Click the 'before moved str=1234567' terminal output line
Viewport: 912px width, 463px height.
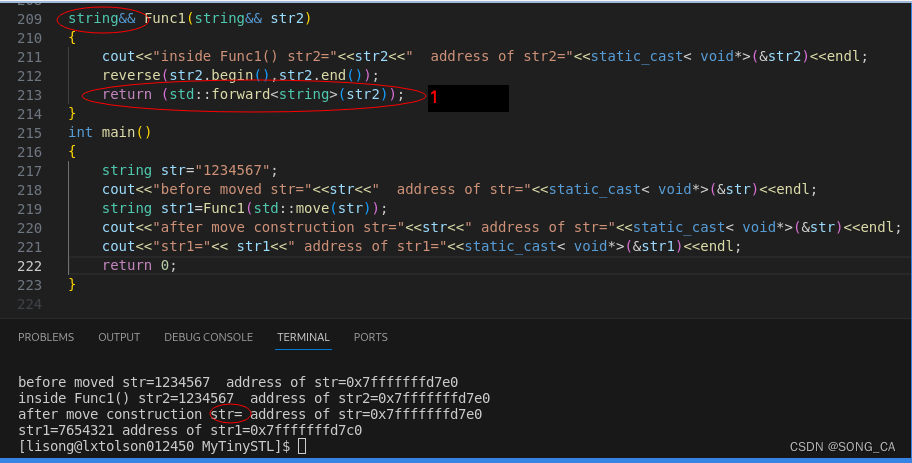point(238,382)
